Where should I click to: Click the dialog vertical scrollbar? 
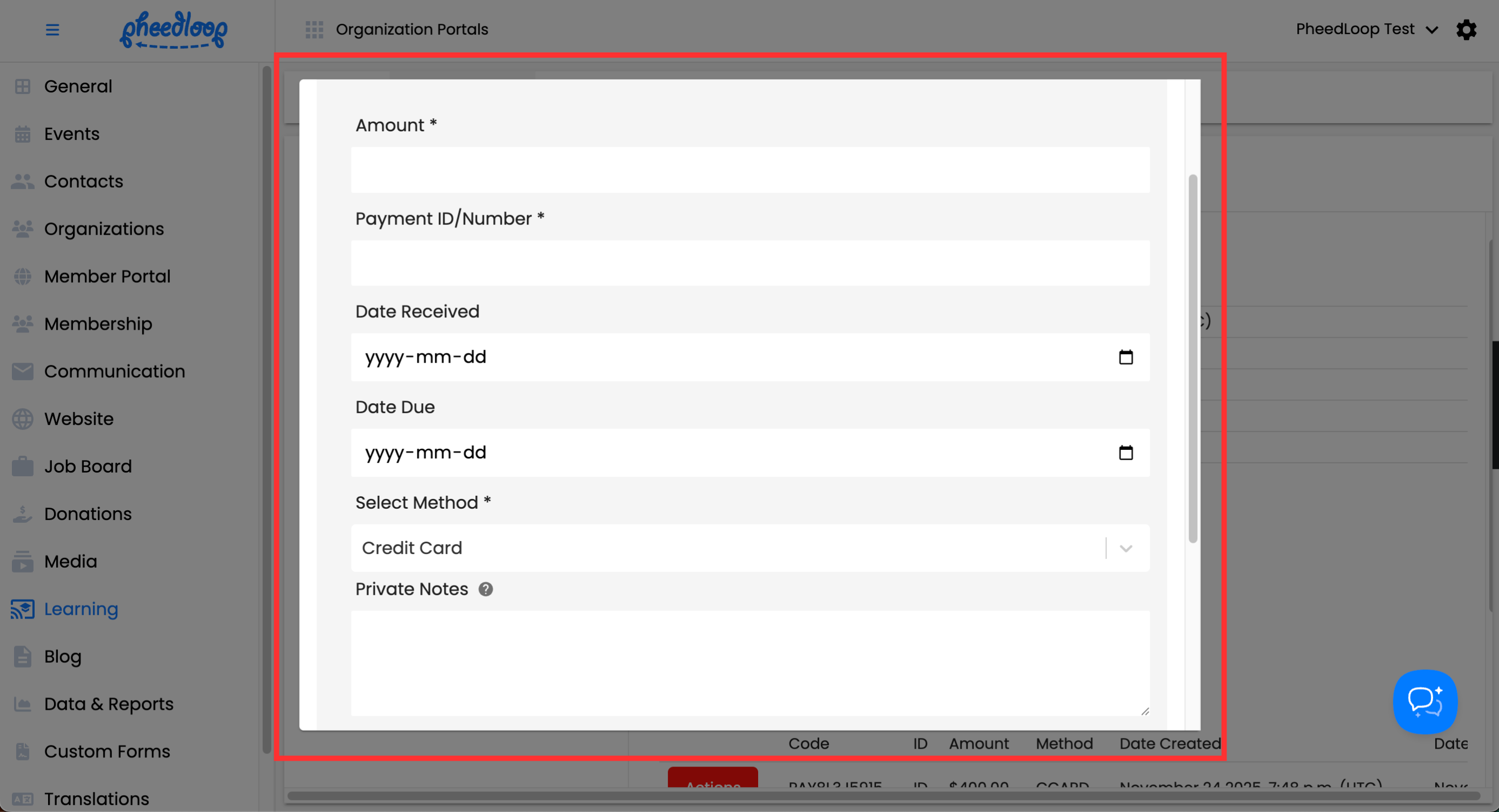click(x=1192, y=358)
